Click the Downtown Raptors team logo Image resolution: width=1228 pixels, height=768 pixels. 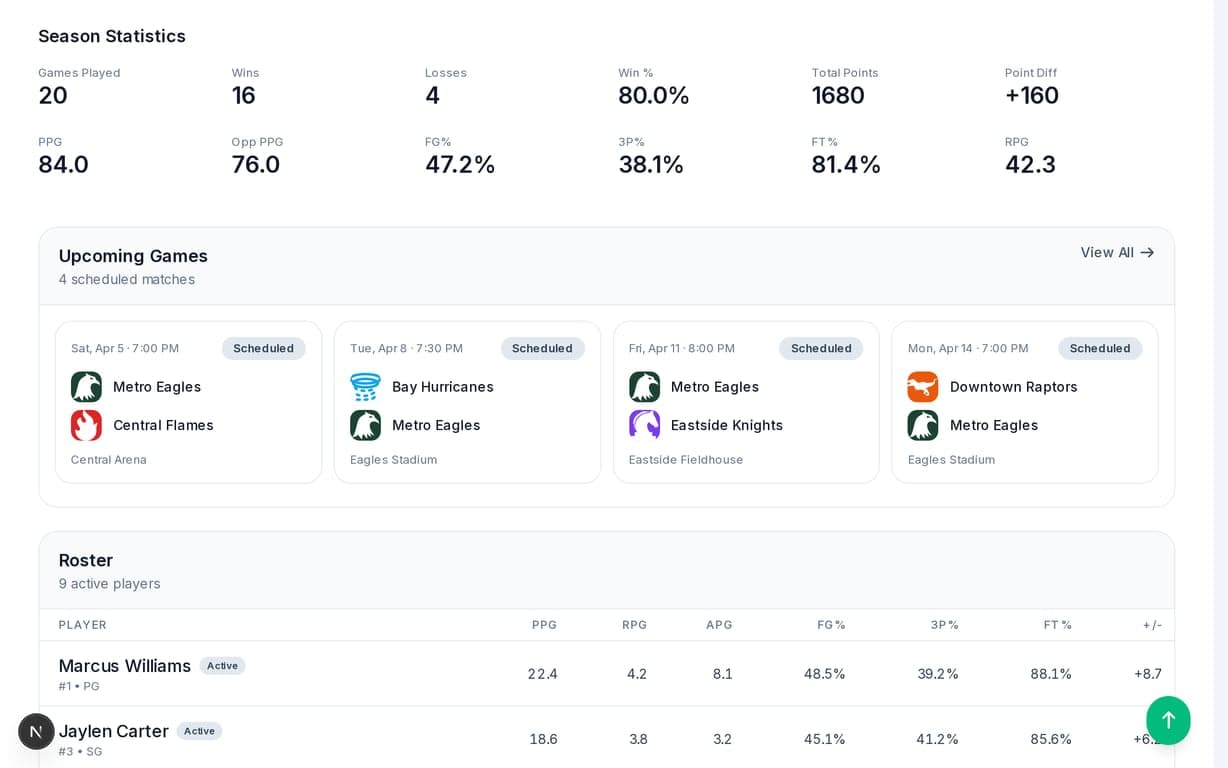922,387
